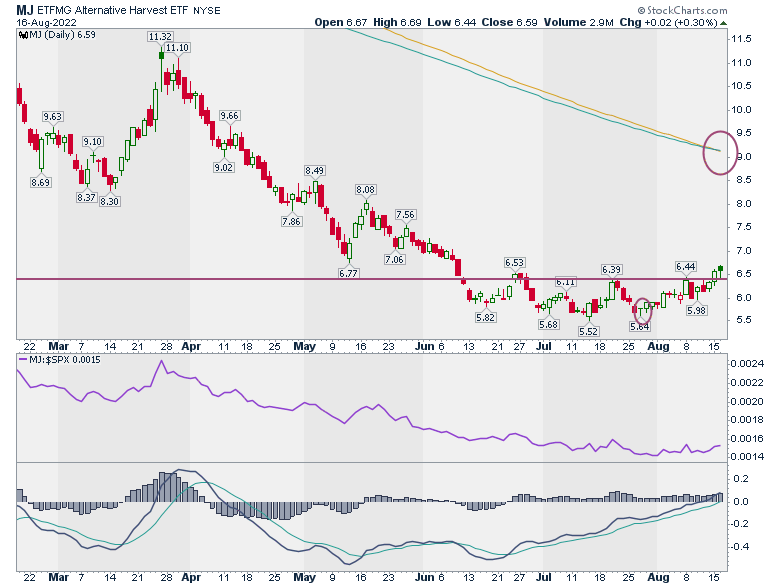Click the 7.56 high price label
This screenshot has height=586, width=780.
(405, 214)
